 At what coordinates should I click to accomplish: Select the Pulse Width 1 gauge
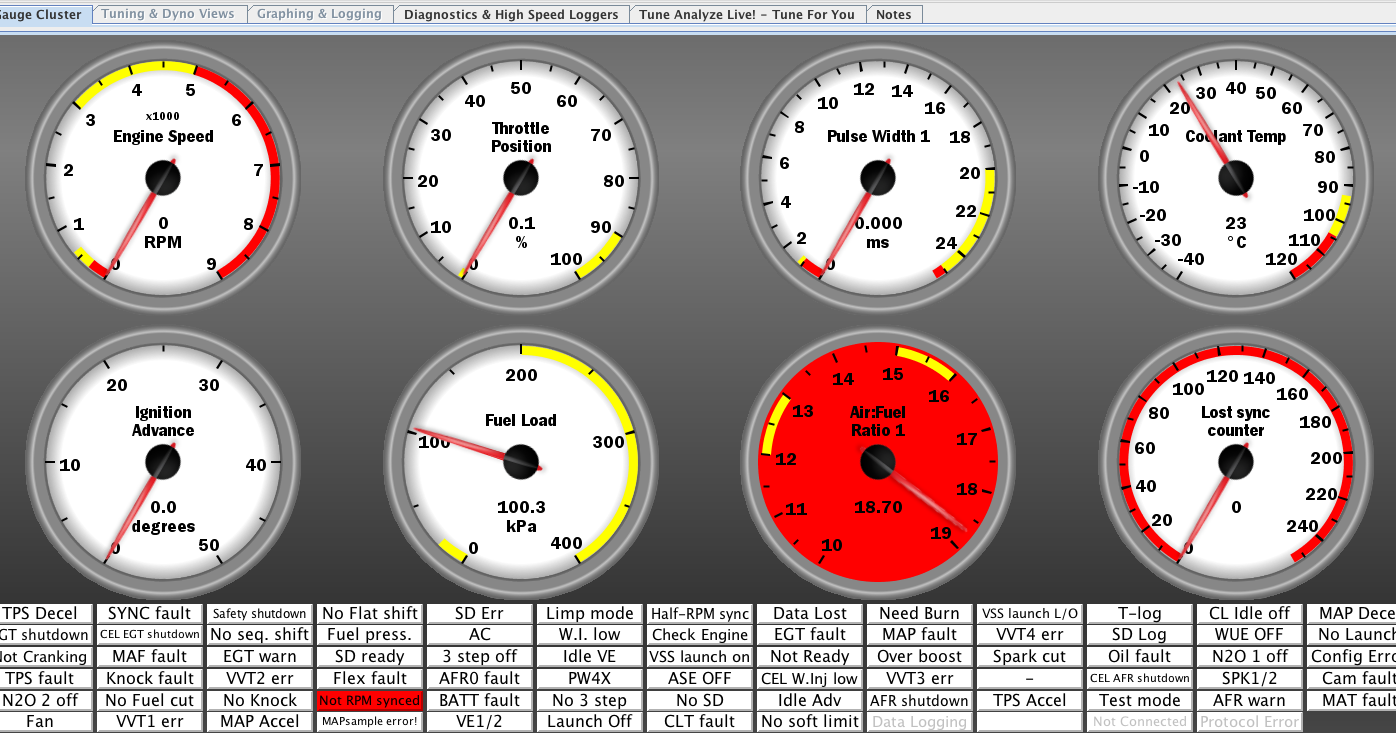tap(877, 179)
